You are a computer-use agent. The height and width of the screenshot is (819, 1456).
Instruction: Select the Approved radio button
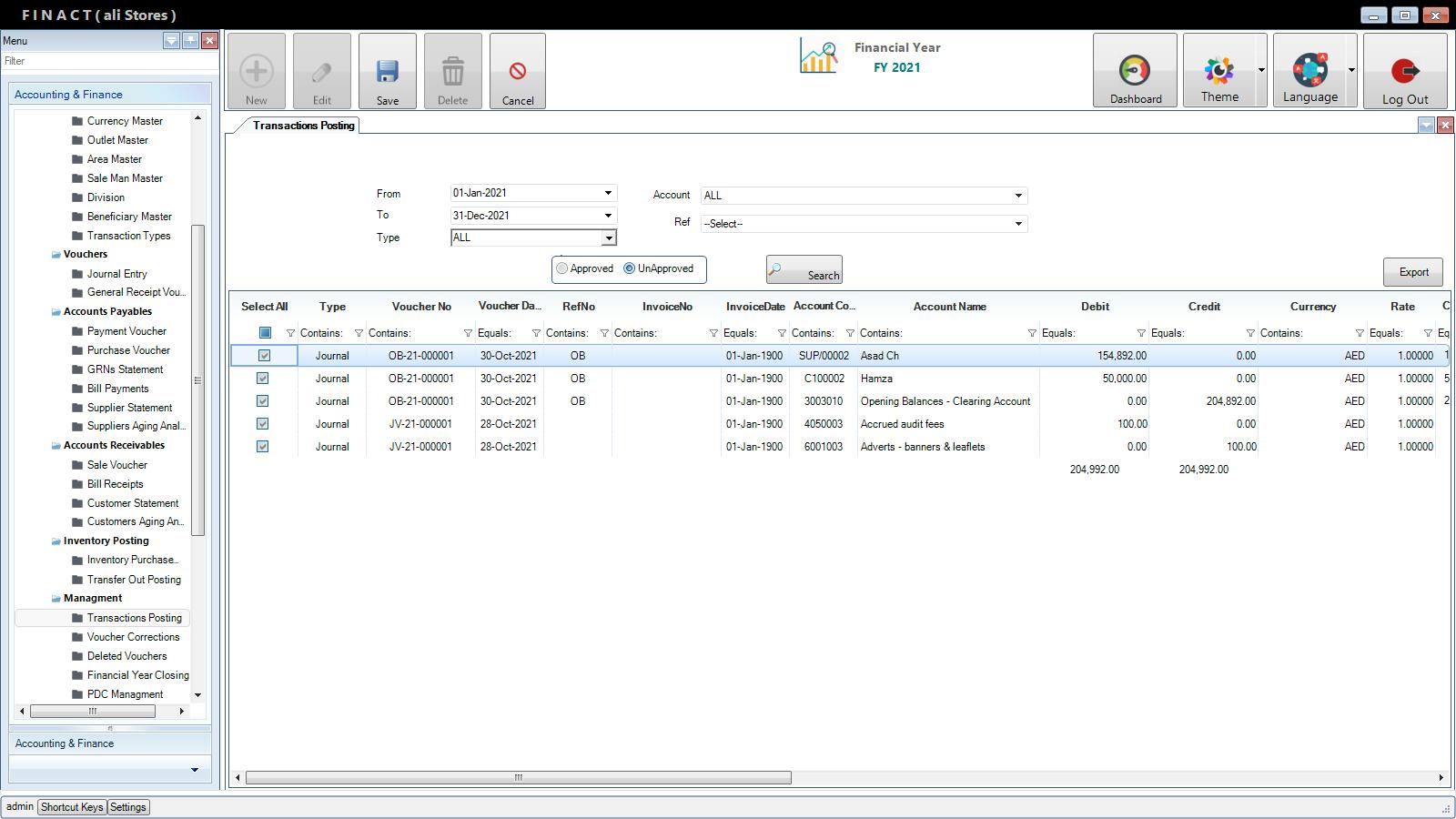coord(562,268)
